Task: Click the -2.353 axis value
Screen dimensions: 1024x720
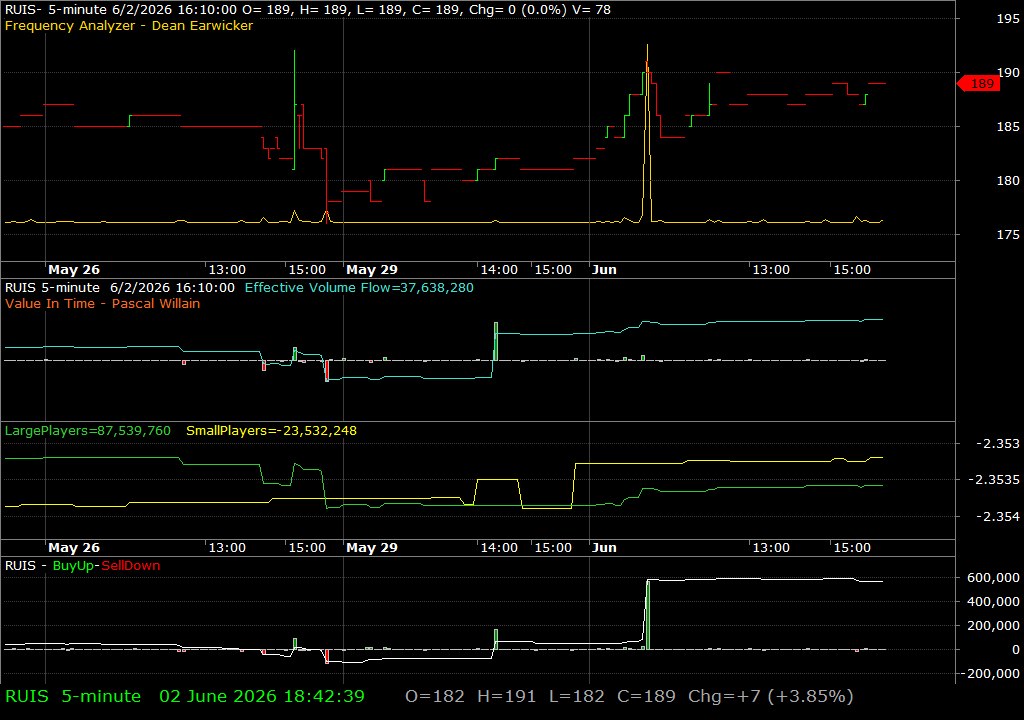Action: point(997,444)
